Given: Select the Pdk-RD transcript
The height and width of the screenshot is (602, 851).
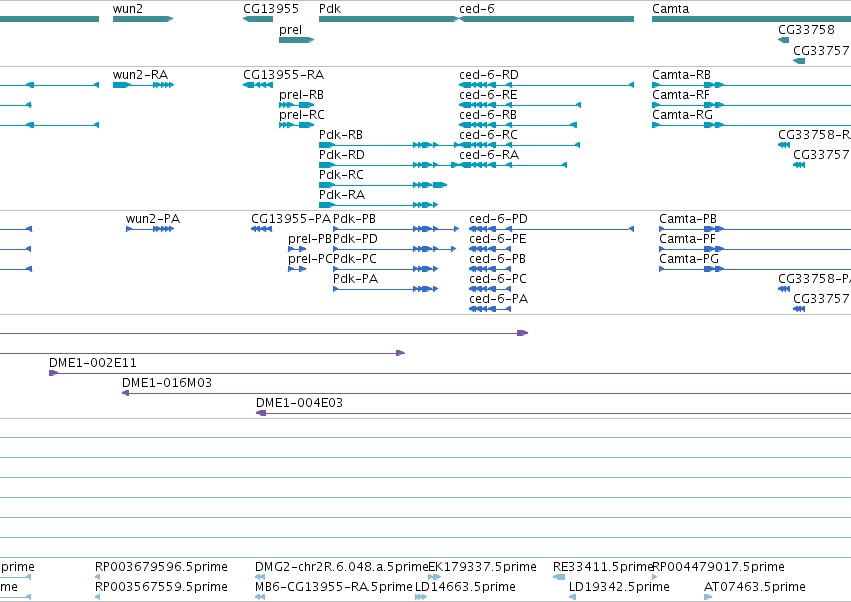Looking at the screenshot, I should [341, 155].
